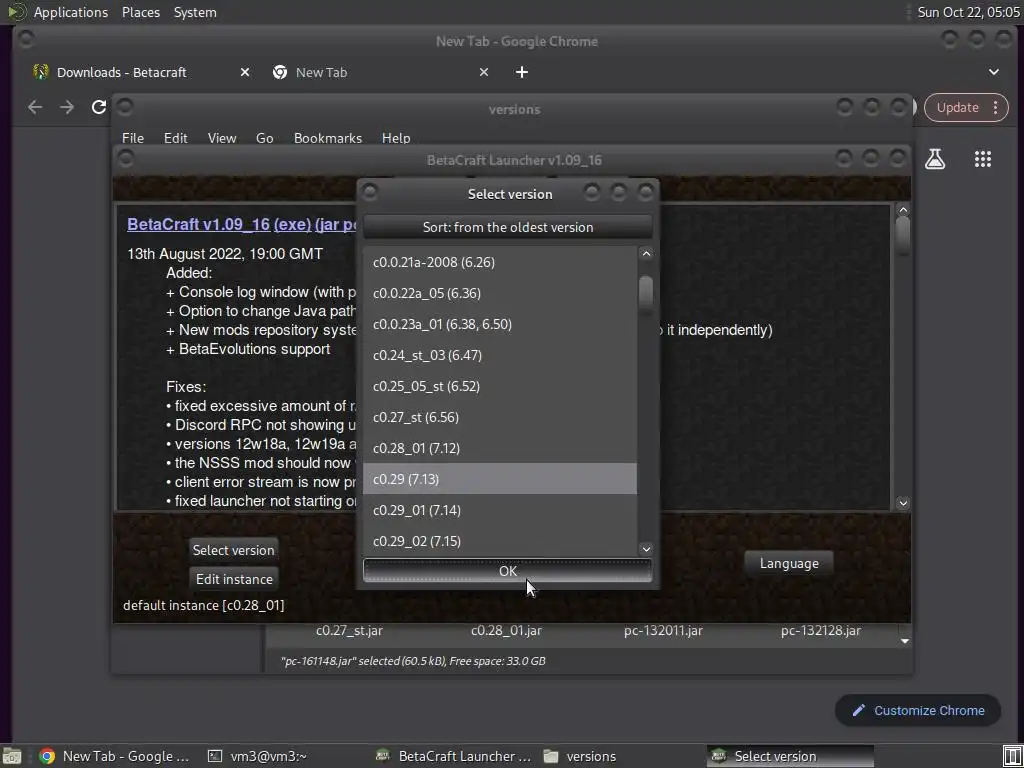Switch to vm3@vm3 terminal in taskbar
This screenshot has height=768, width=1024.
tap(257, 756)
